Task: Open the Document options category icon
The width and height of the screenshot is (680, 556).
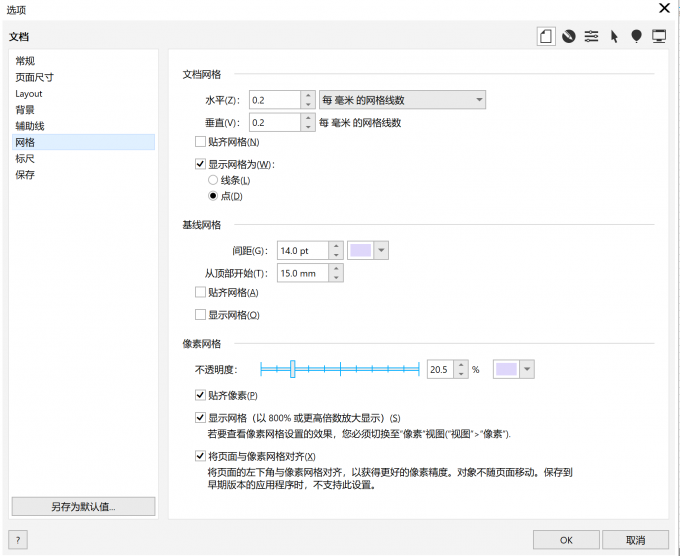Action: coord(546,36)
